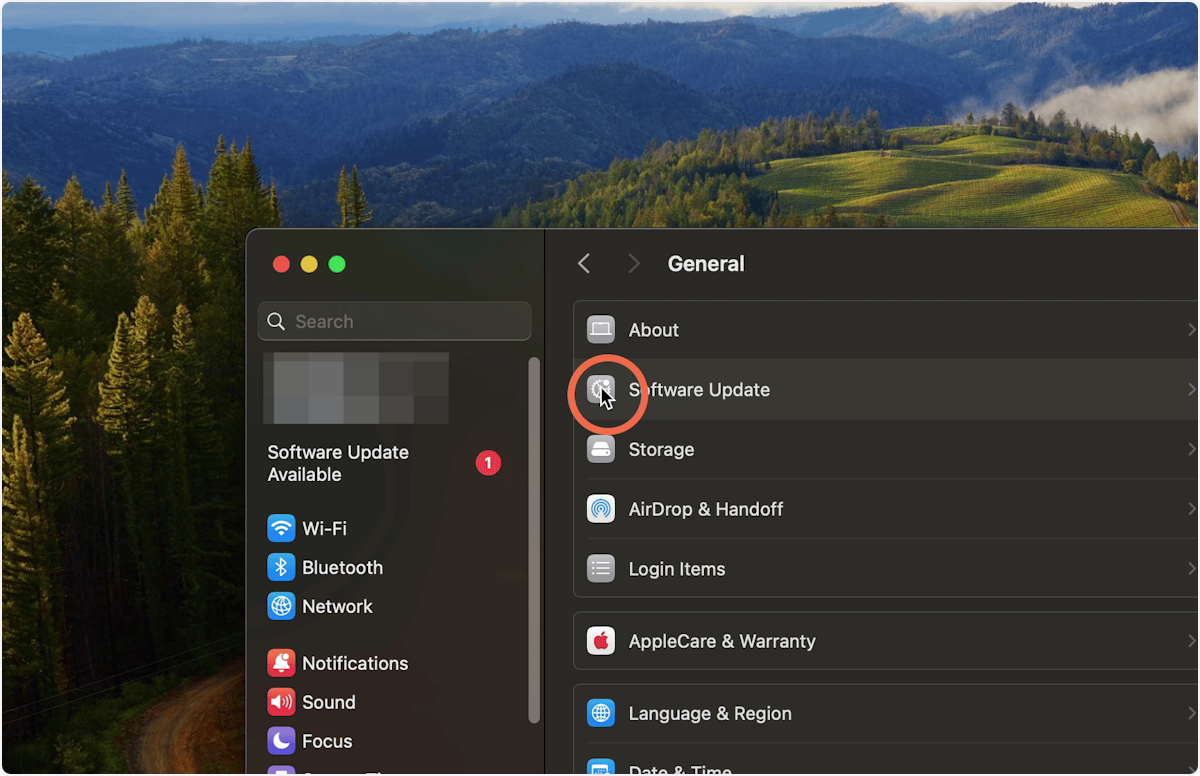The image size is (1200, 776).
Task: Expand the Login Items row
Action: (1192, 568)
